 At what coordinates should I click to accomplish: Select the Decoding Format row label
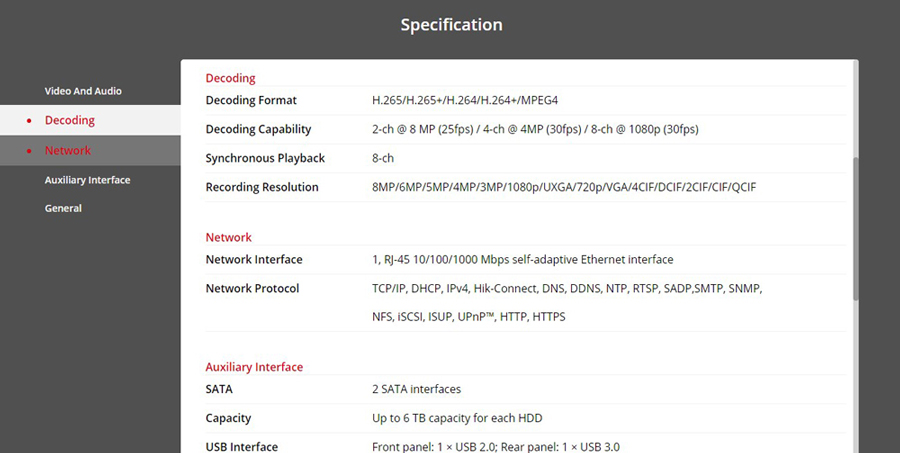(x=251, y=100)
